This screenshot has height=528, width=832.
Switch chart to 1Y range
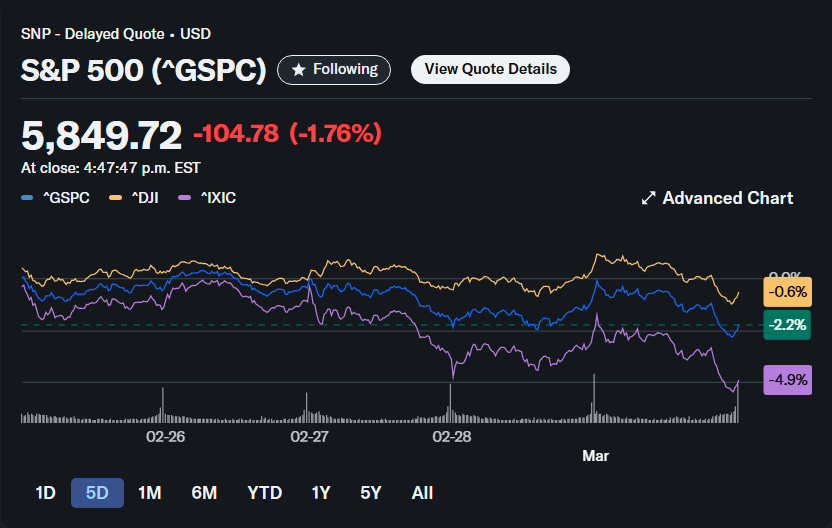321,493
